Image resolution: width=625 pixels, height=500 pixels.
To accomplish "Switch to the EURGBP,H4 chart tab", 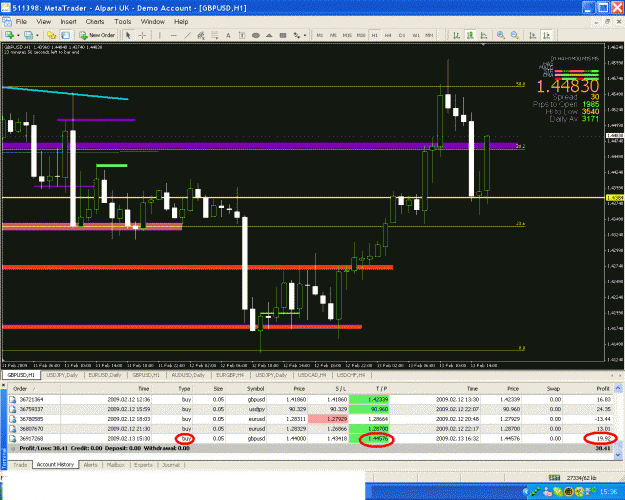I will coord(230,375).
